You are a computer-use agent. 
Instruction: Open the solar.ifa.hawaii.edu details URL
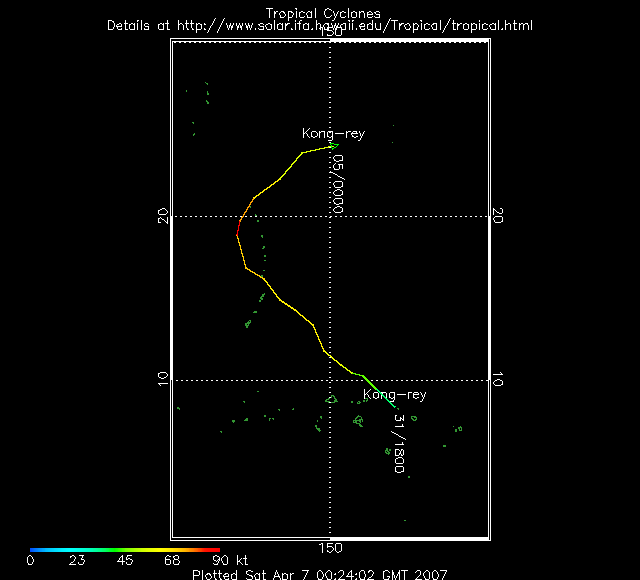point(319,25)
